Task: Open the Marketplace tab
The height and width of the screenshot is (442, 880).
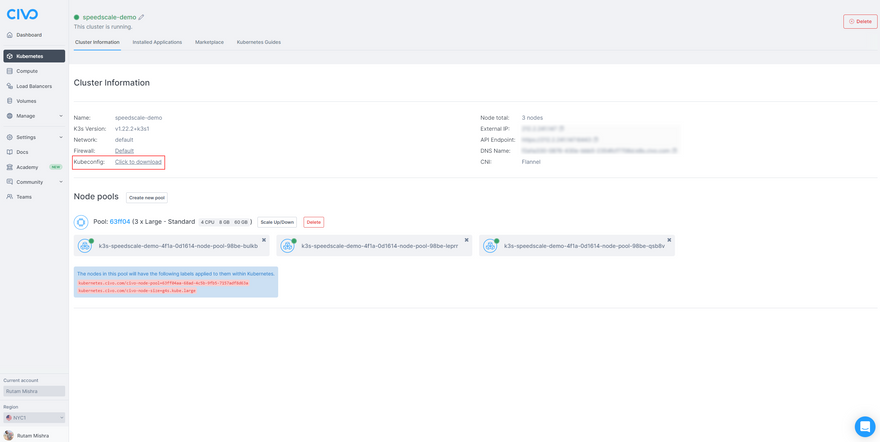Action: coord(209,42)
